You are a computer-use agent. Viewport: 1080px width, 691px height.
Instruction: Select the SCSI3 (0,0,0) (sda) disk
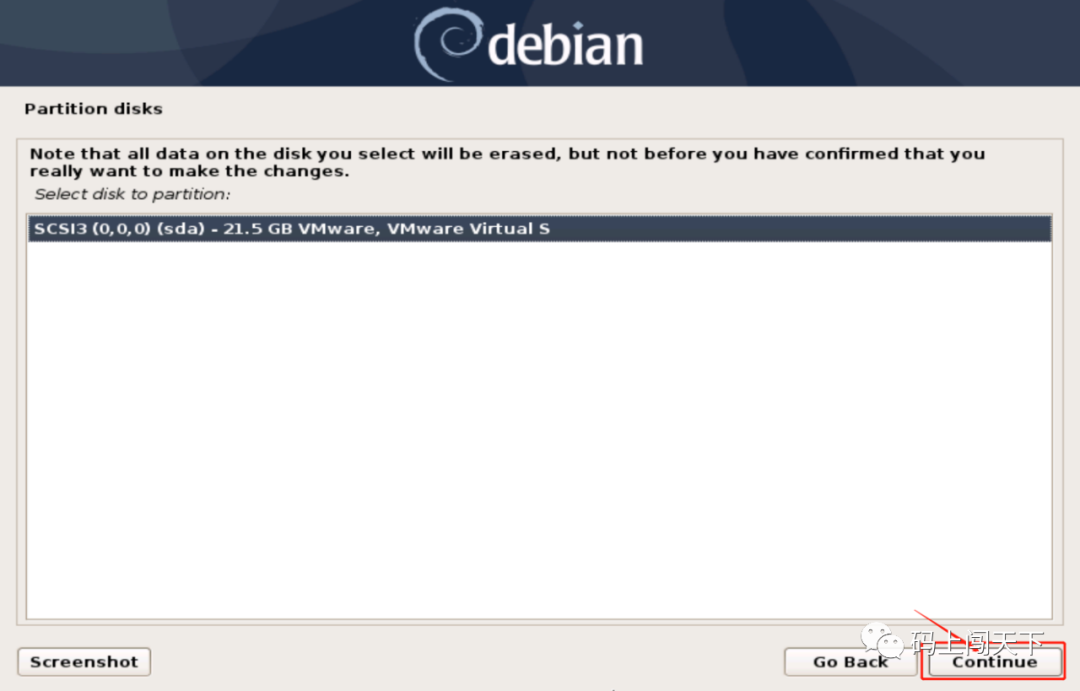pyautogui.click(x=539, y=229)
